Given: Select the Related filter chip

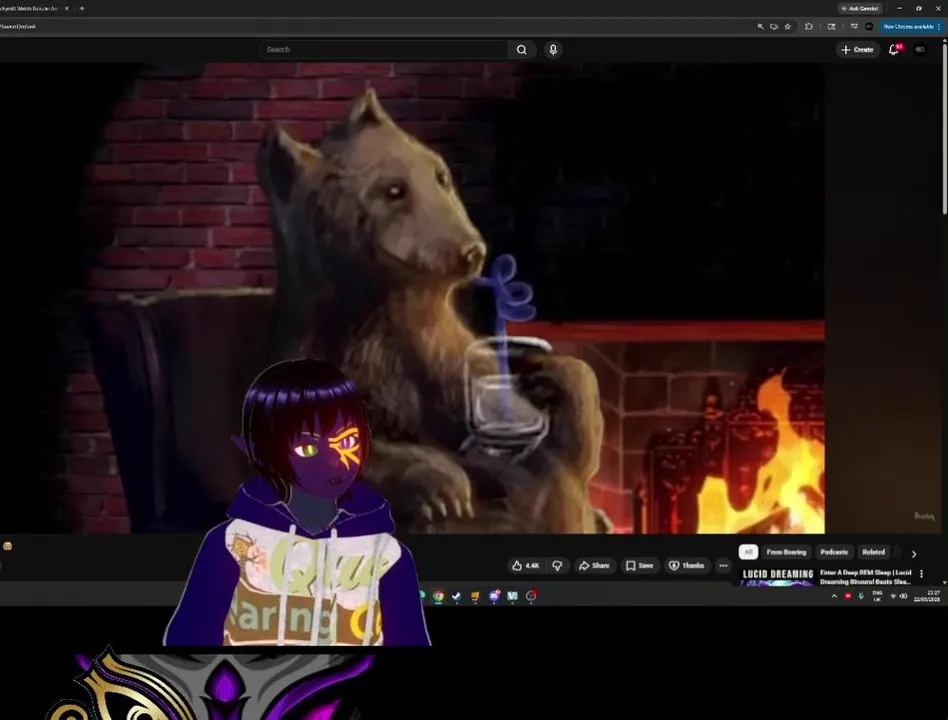Looking at the screenshot, I should point(873,552).
